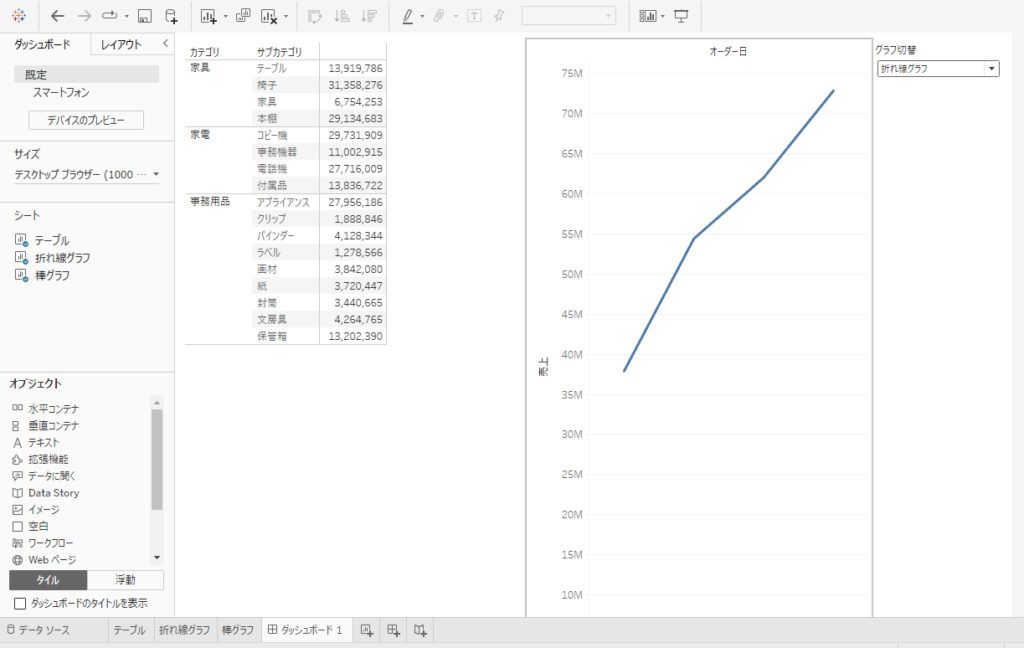Click the Tableau logo start icon

pos(19,16)
